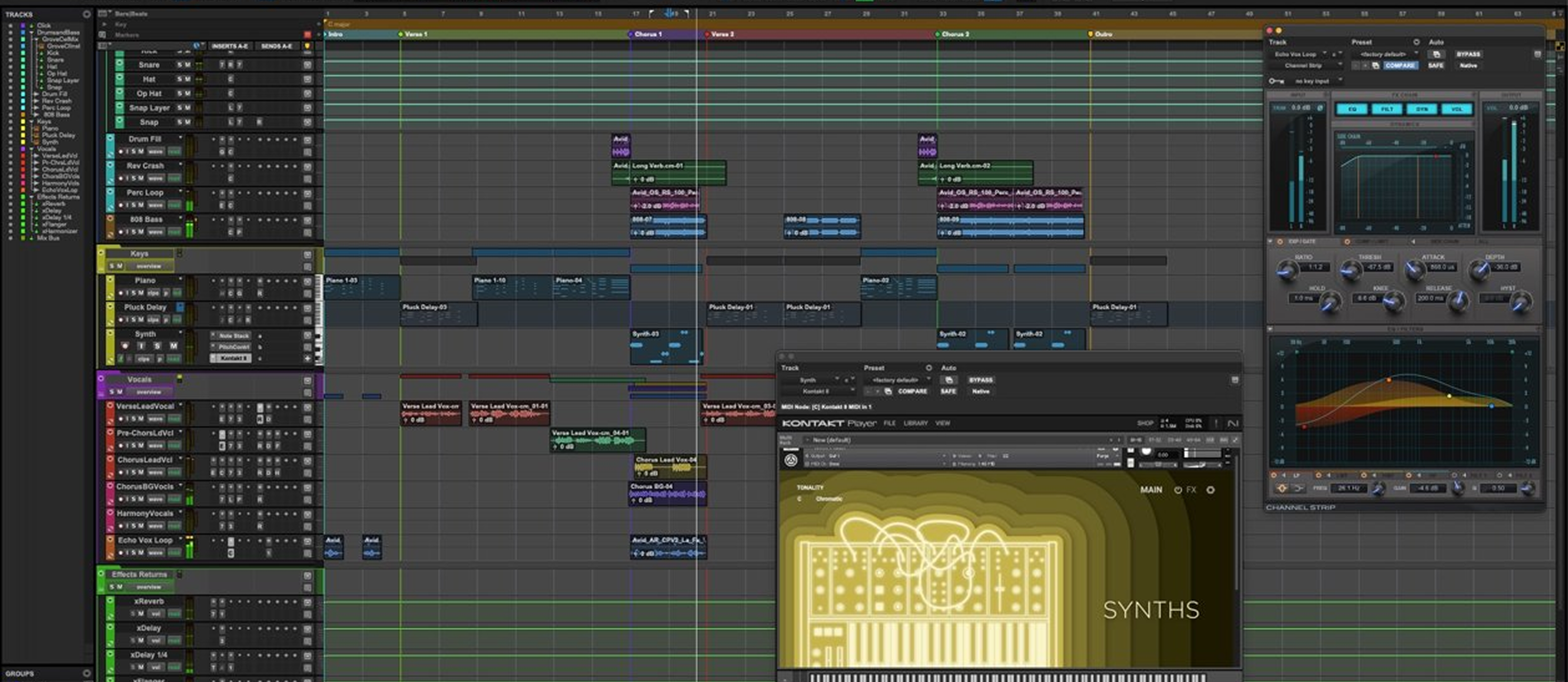Click the instrument wrench icon in Kontakt rack
Image resolution: width=1568 pixels, height=682 pixels.
coord(791,460)
